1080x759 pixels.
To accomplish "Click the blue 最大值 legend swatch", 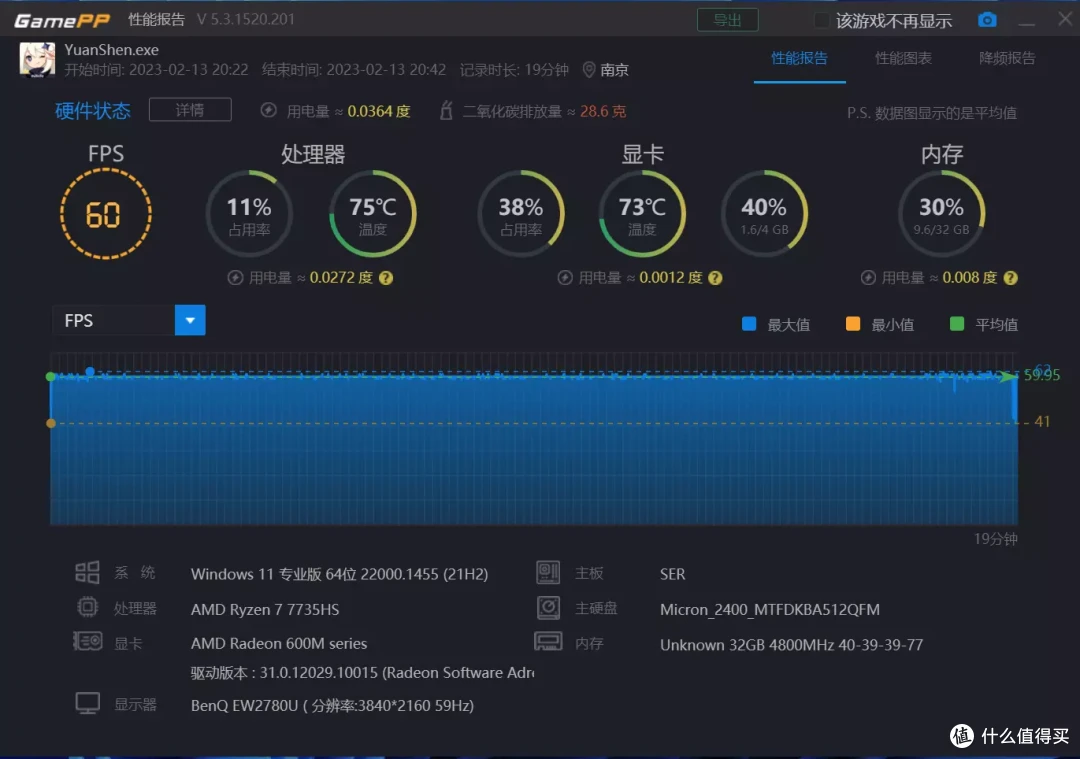I will tap(749, 324).
